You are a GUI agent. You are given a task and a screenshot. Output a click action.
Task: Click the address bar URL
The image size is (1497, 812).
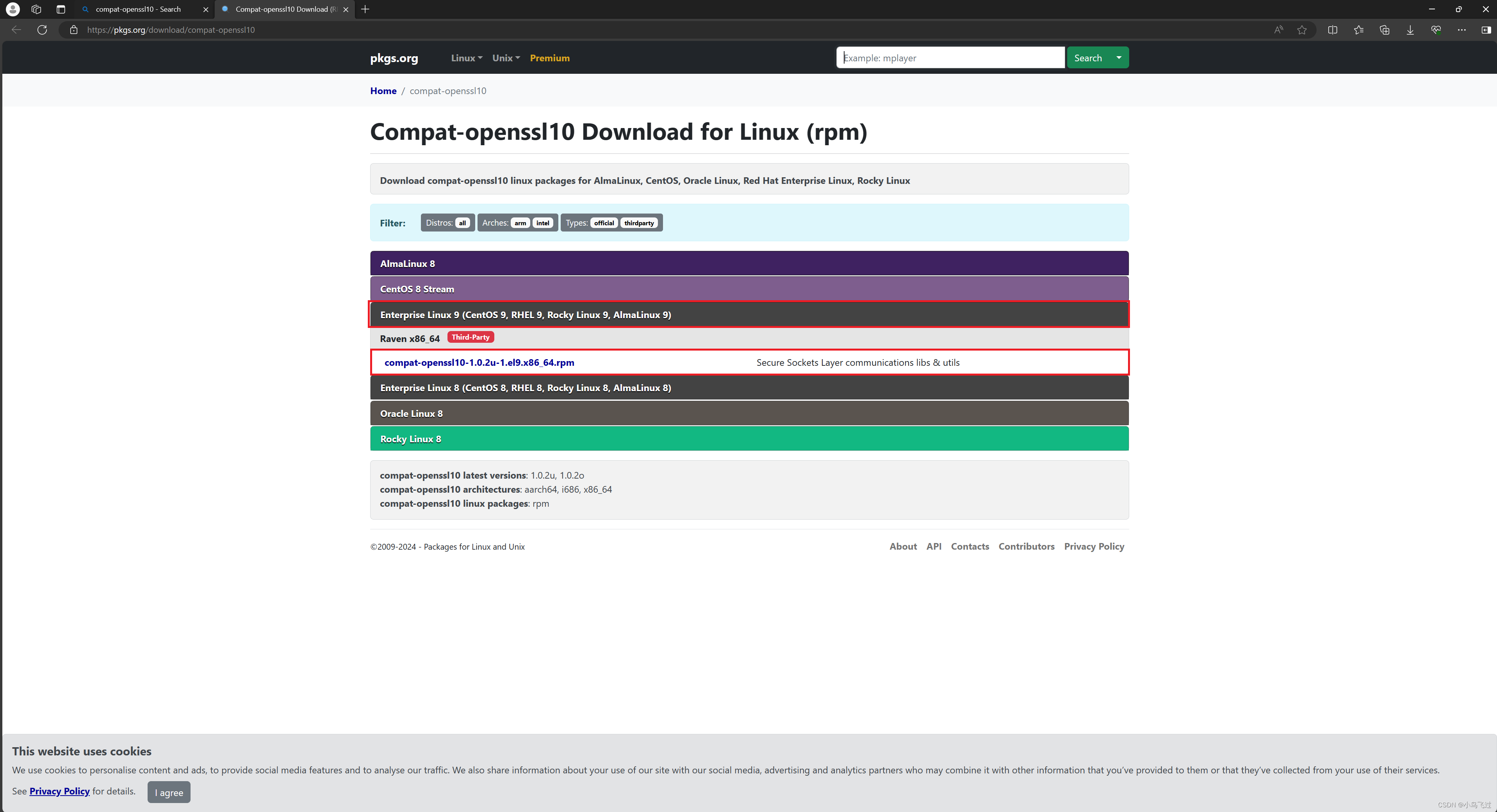pyautogui.click(x=171, y=30)
